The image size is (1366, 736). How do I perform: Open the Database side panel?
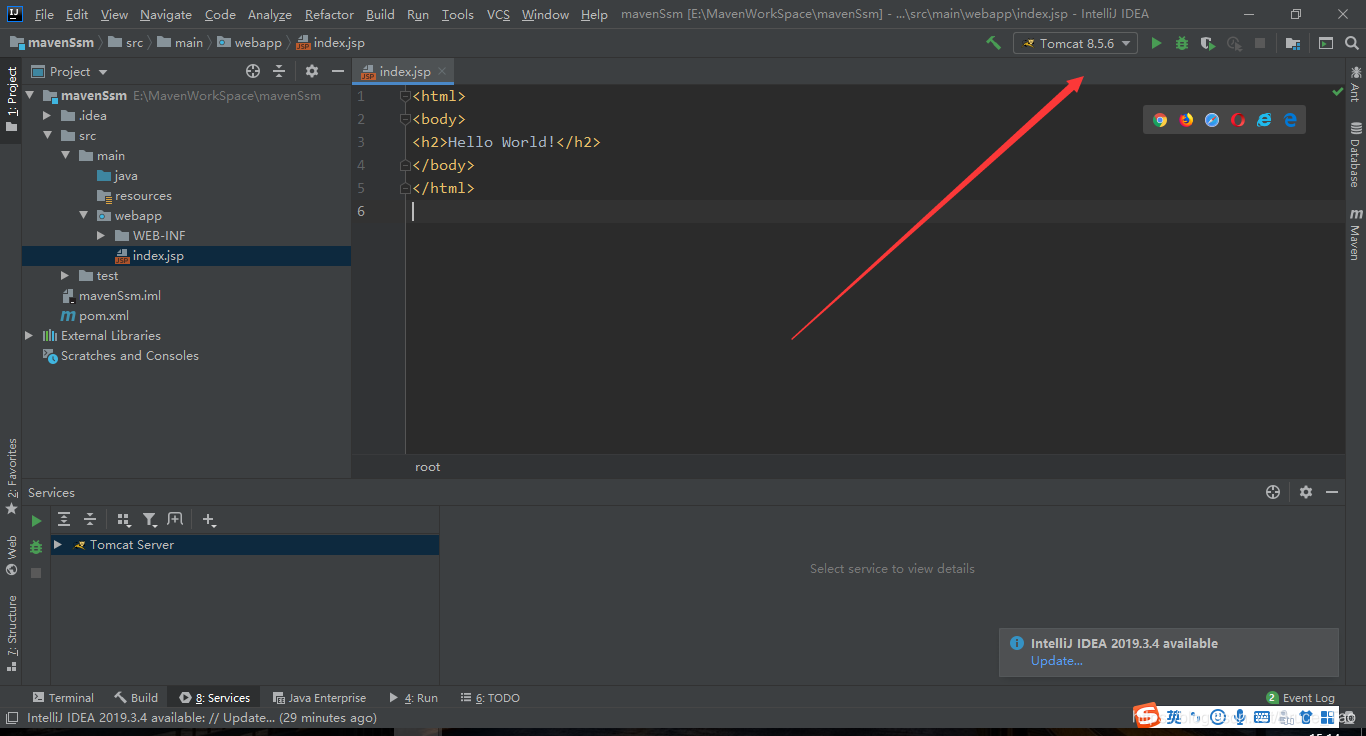(x=1355, y=155)
